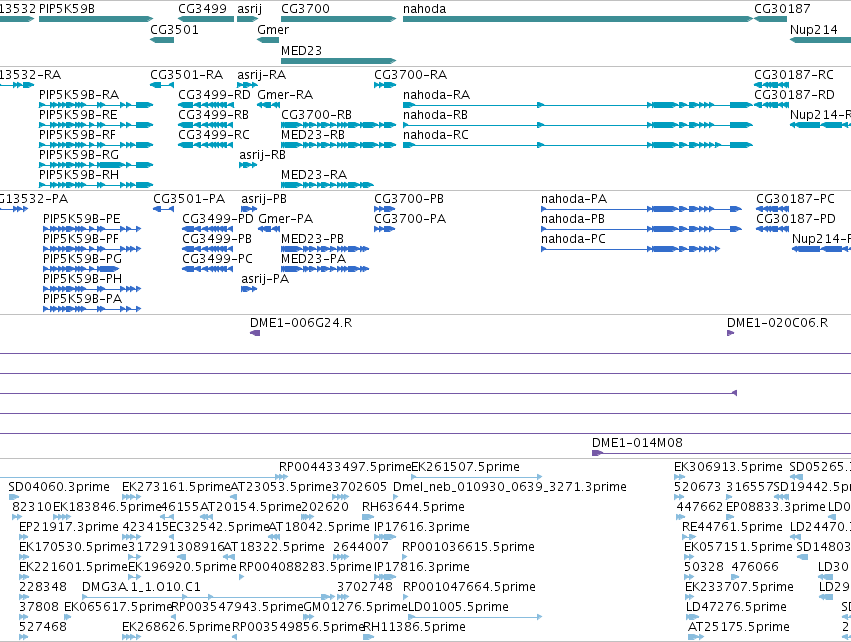Select transcript label CG3499-RD
851x642 pixels.
pyautogui.click(x=214, y=95)
